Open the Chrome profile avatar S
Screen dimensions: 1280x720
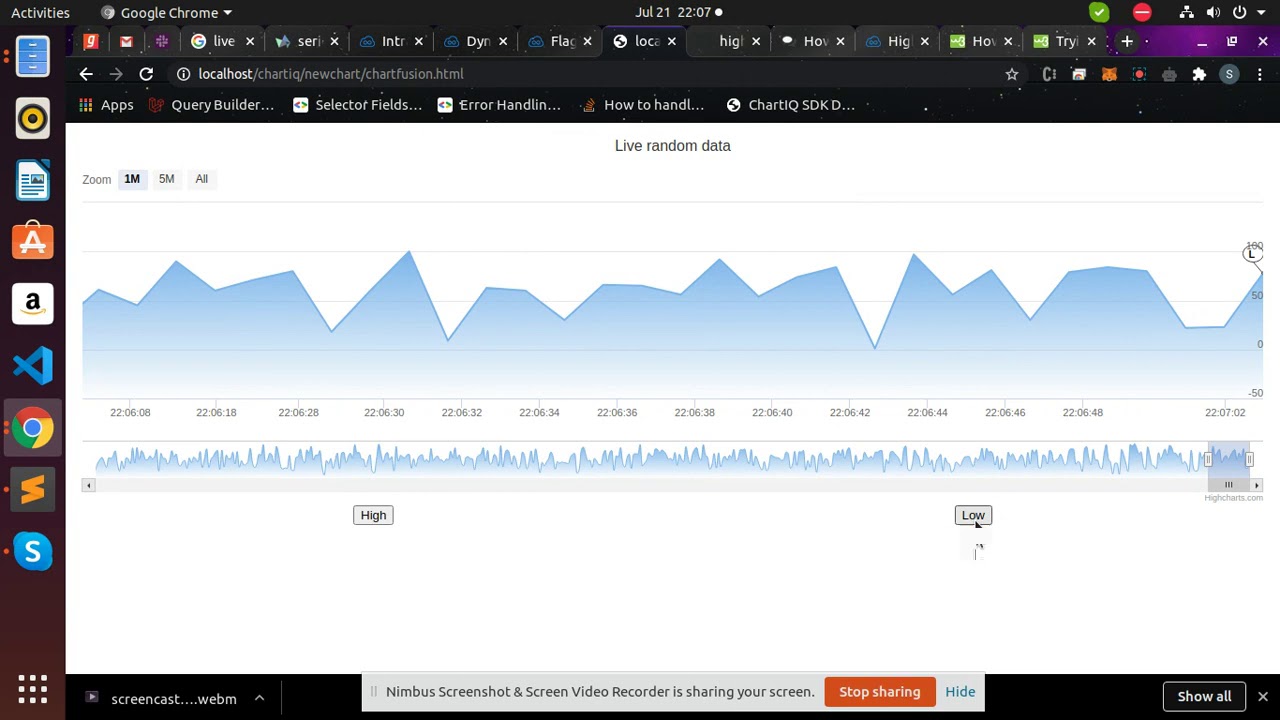click(1229, 74)
